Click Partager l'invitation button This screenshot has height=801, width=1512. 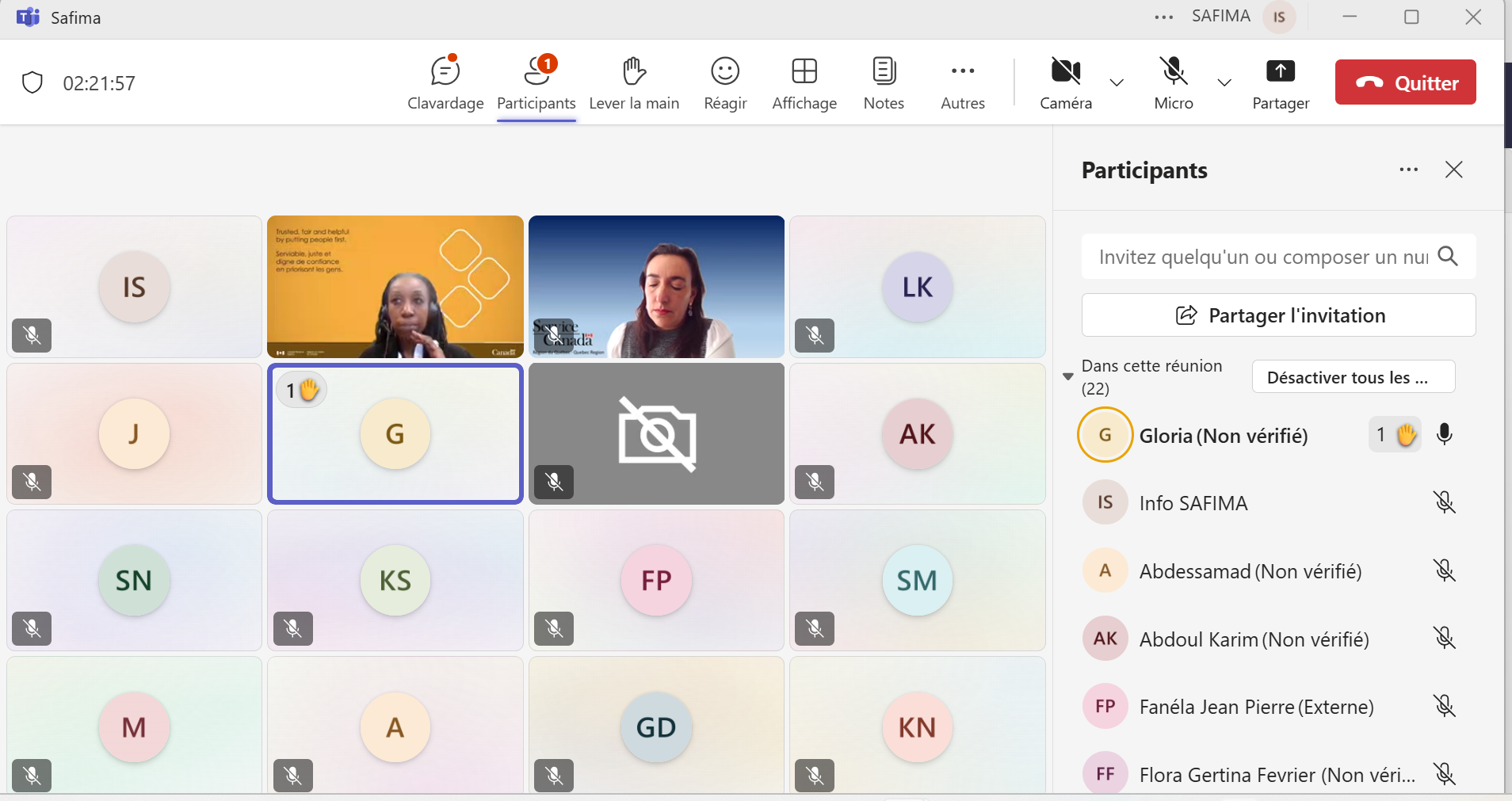tap(1279, 315)
